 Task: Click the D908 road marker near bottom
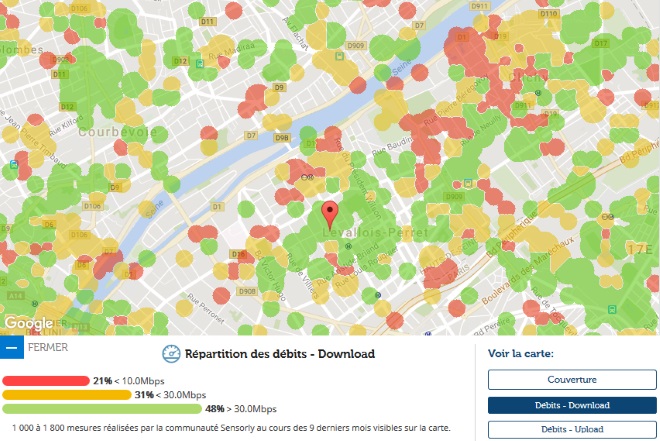coord(246,290)
